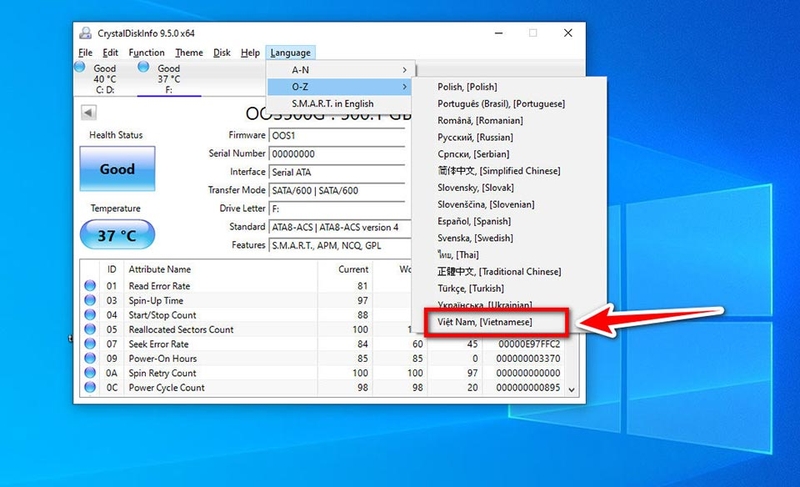Click raw value 00000E97FFC2
The width and height of the screenshot is (800, 487).
coord(529,344)
